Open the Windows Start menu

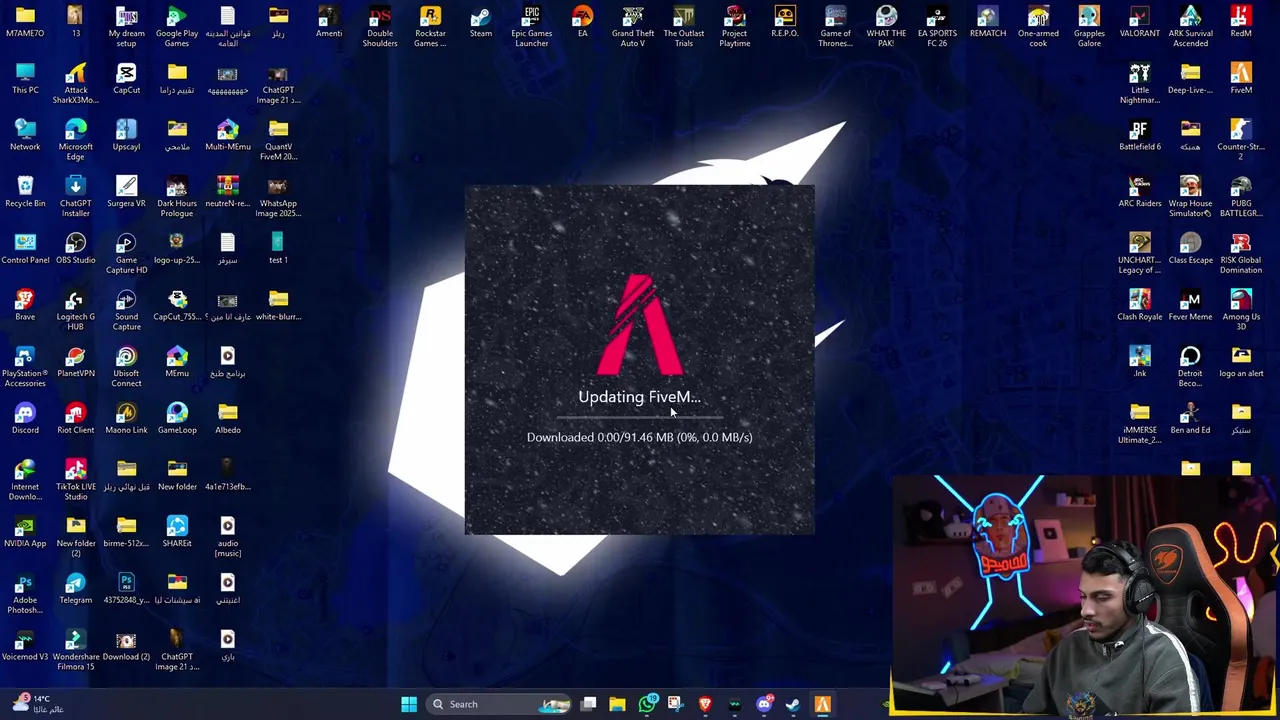[409, 704]
